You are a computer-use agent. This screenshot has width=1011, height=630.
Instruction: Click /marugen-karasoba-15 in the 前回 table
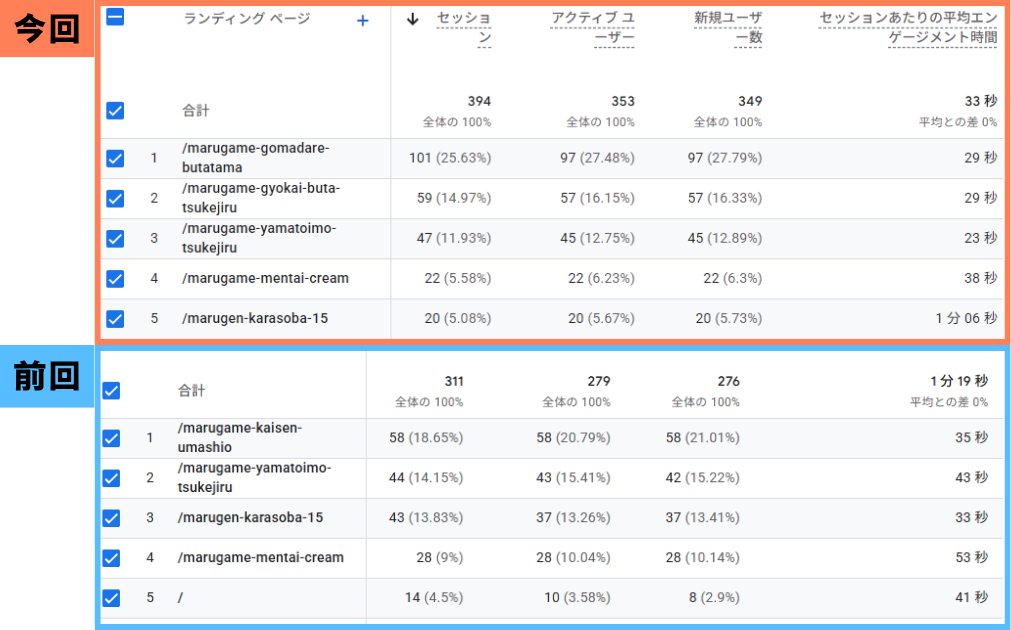pos(250,518)
